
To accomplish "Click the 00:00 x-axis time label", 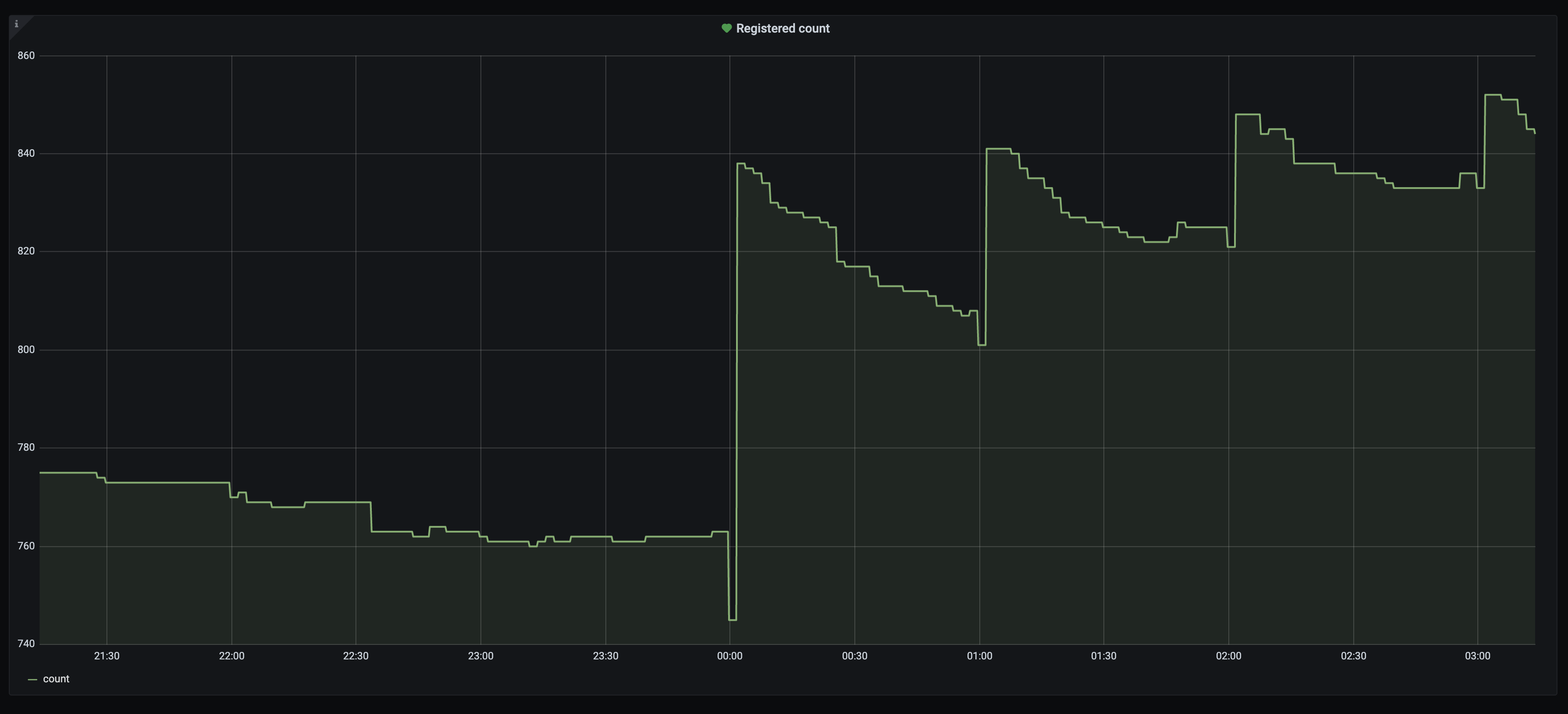I will pos(729,655).
